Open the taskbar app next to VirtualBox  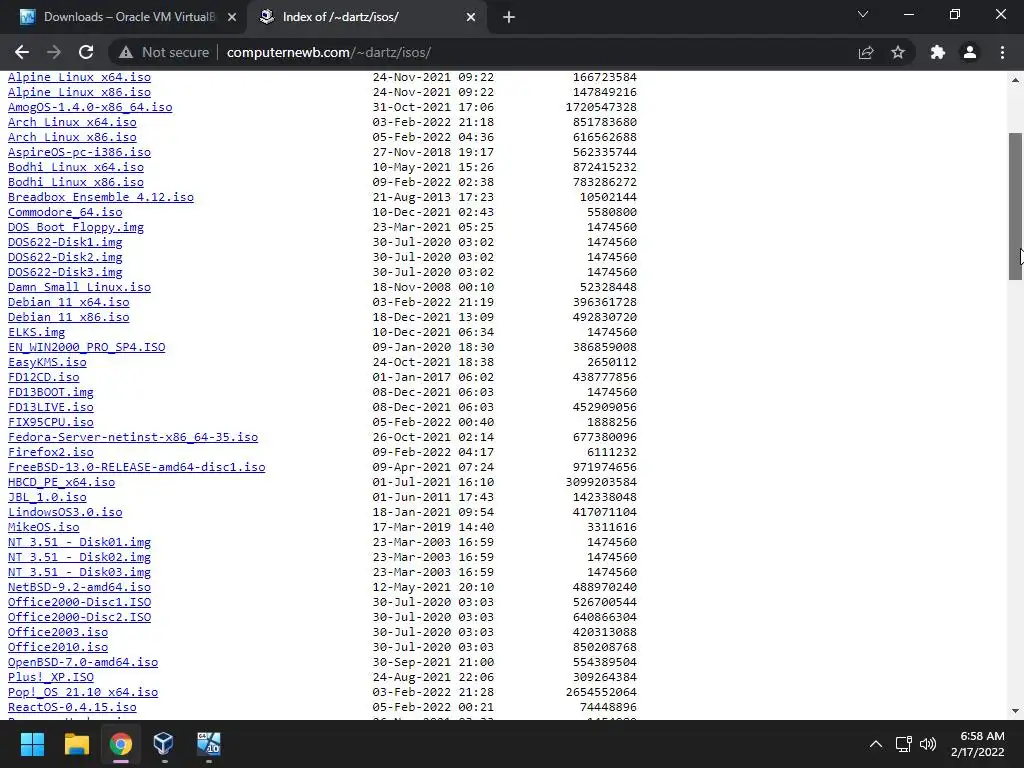click(208, 744)
